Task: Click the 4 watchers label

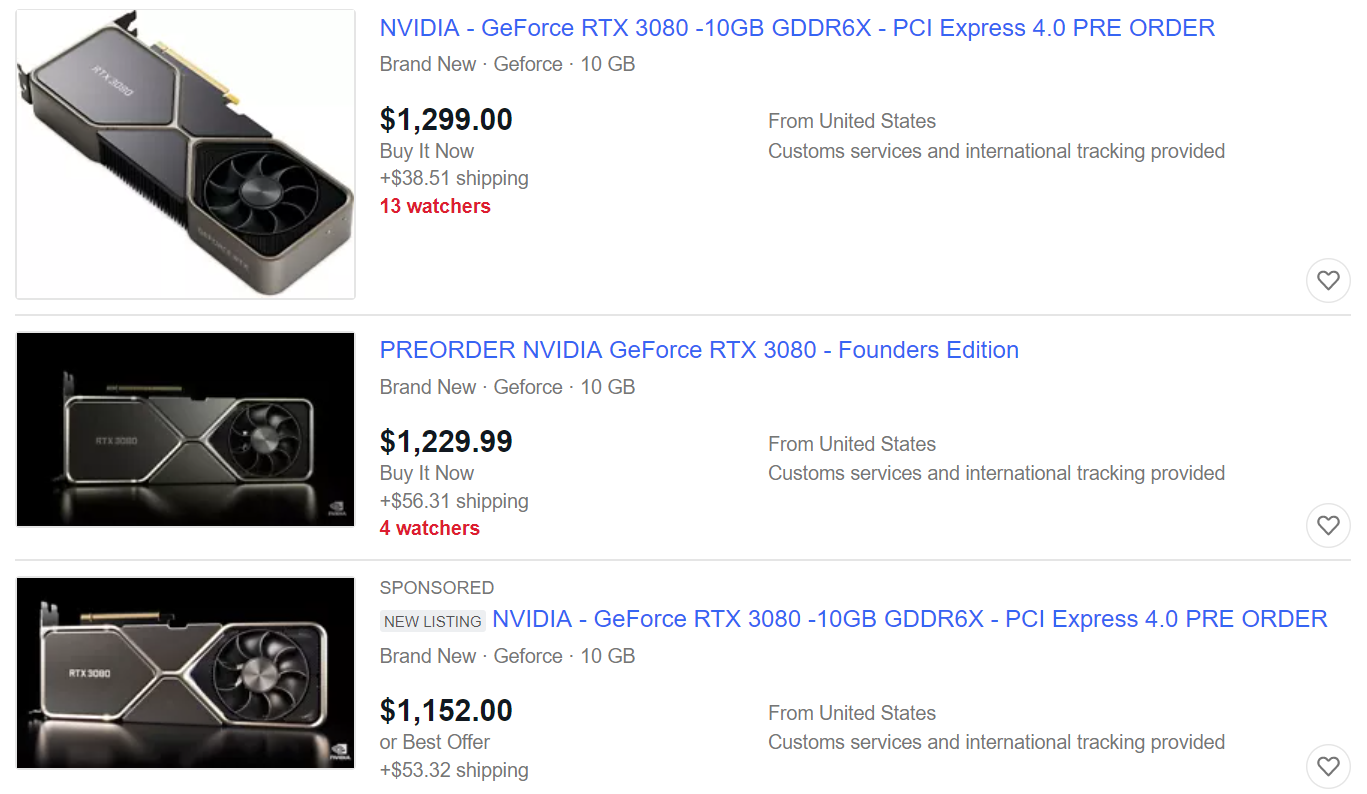Action: coord(430,528)
